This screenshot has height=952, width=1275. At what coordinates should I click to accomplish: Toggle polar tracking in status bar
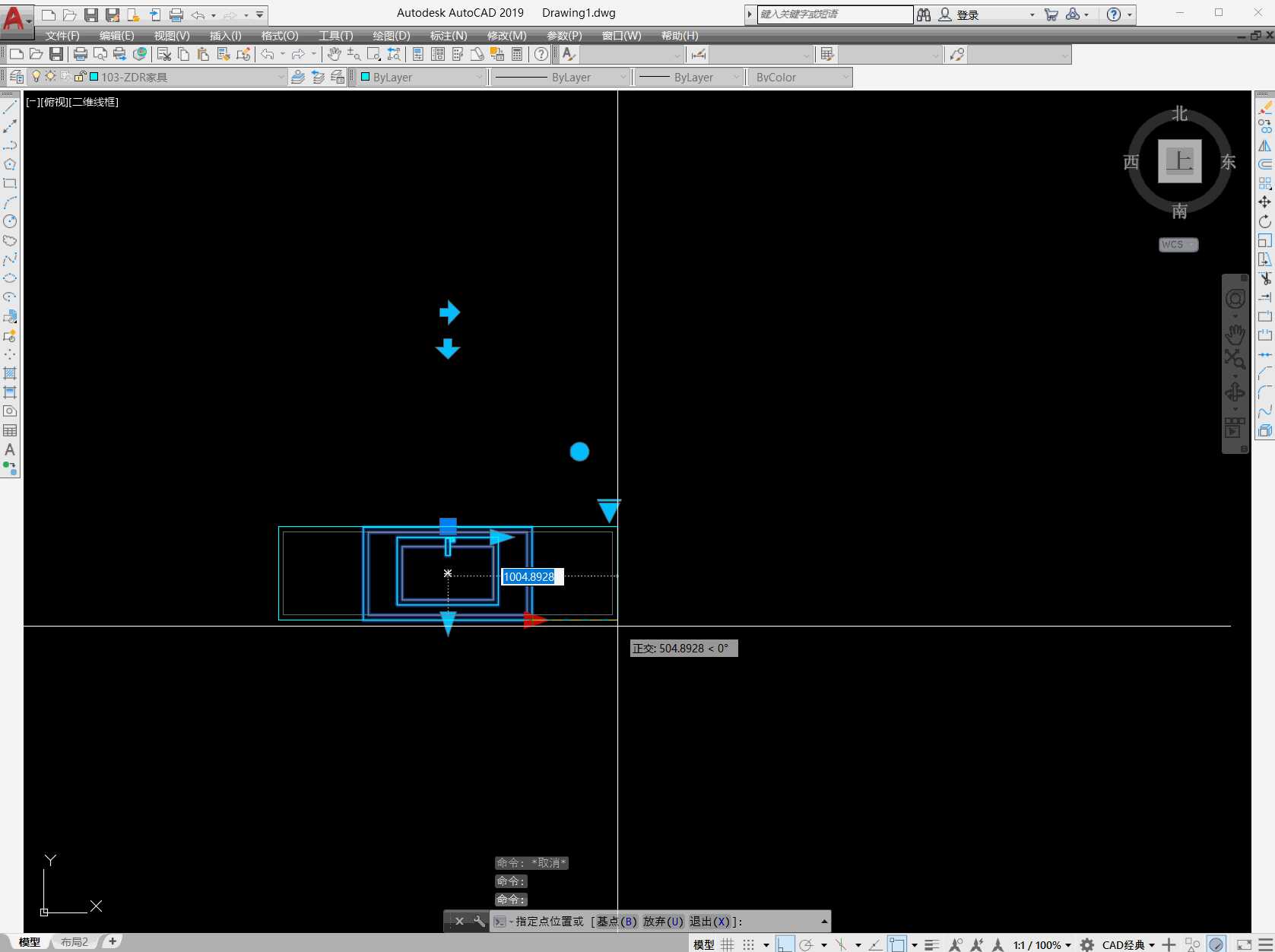[x=806, y=944]
